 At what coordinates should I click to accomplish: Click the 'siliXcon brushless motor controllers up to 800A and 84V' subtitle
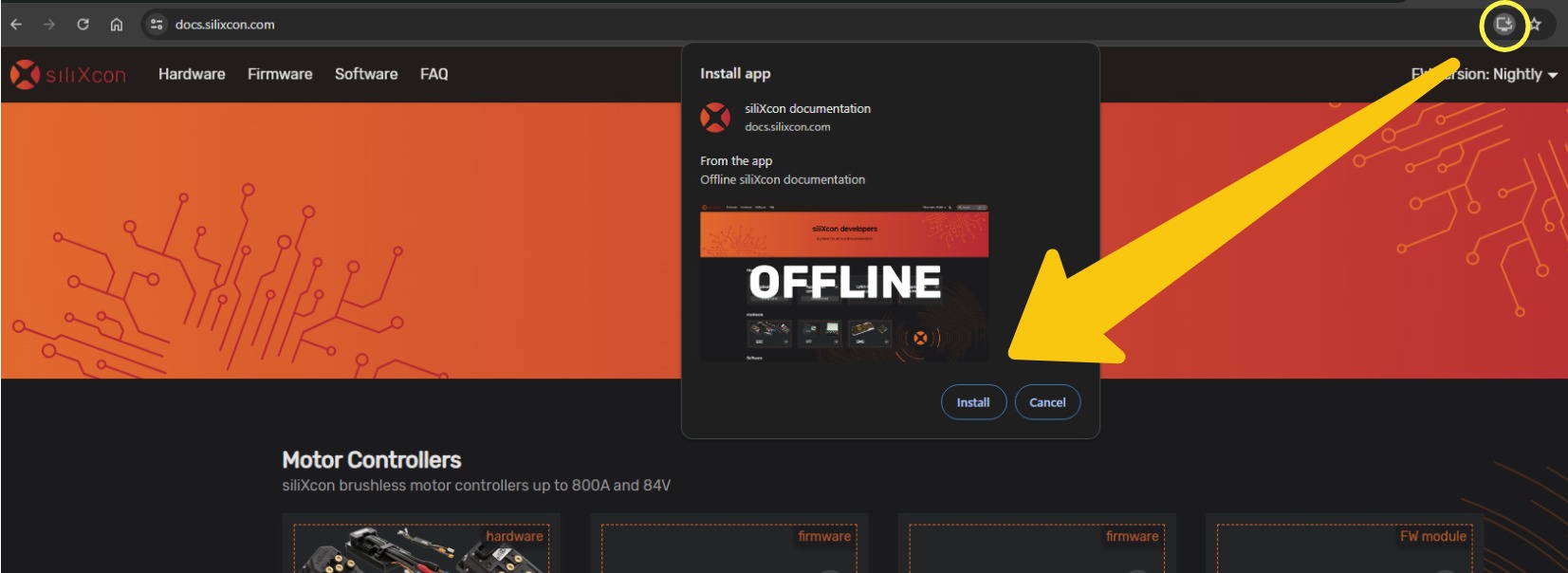[x=476, y=486]
